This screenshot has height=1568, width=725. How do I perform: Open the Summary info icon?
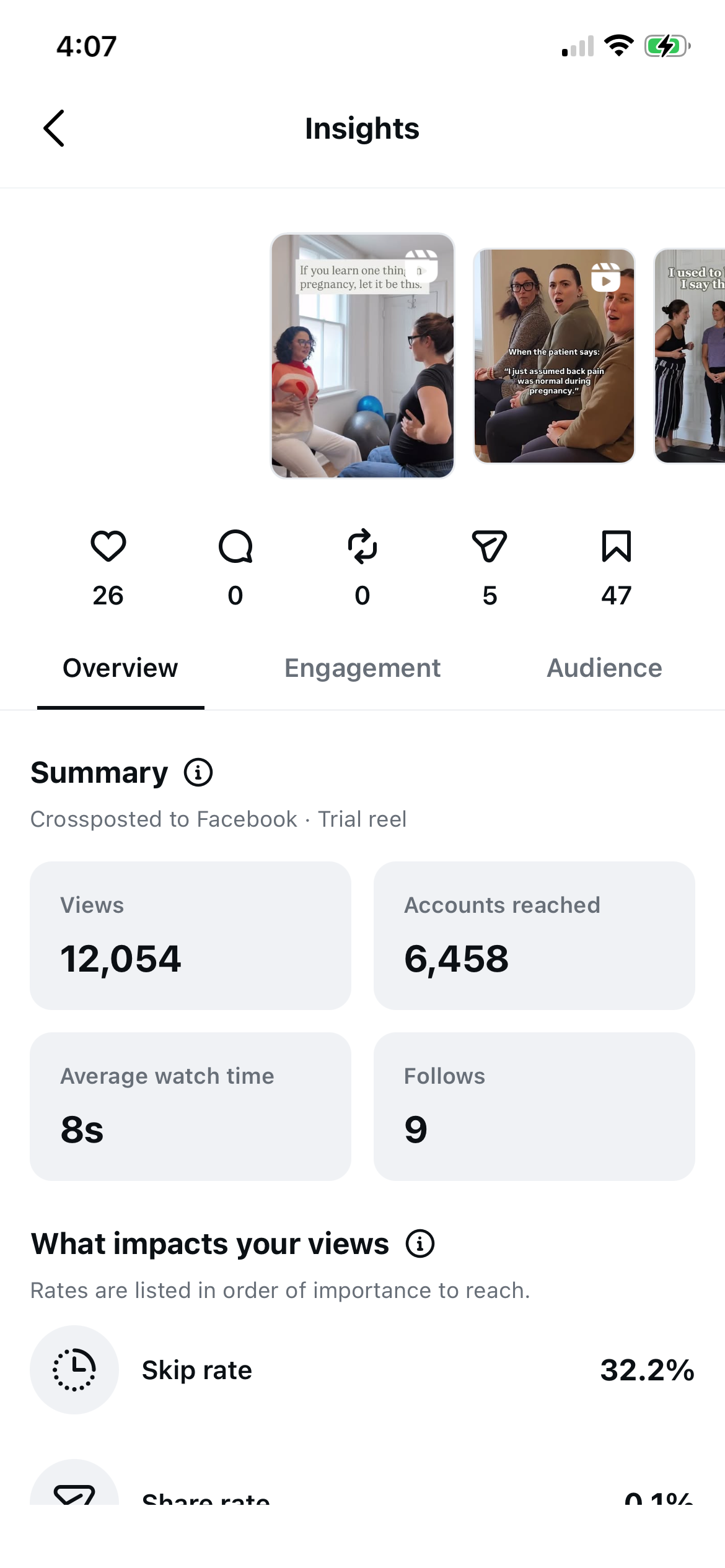point(198,773)
